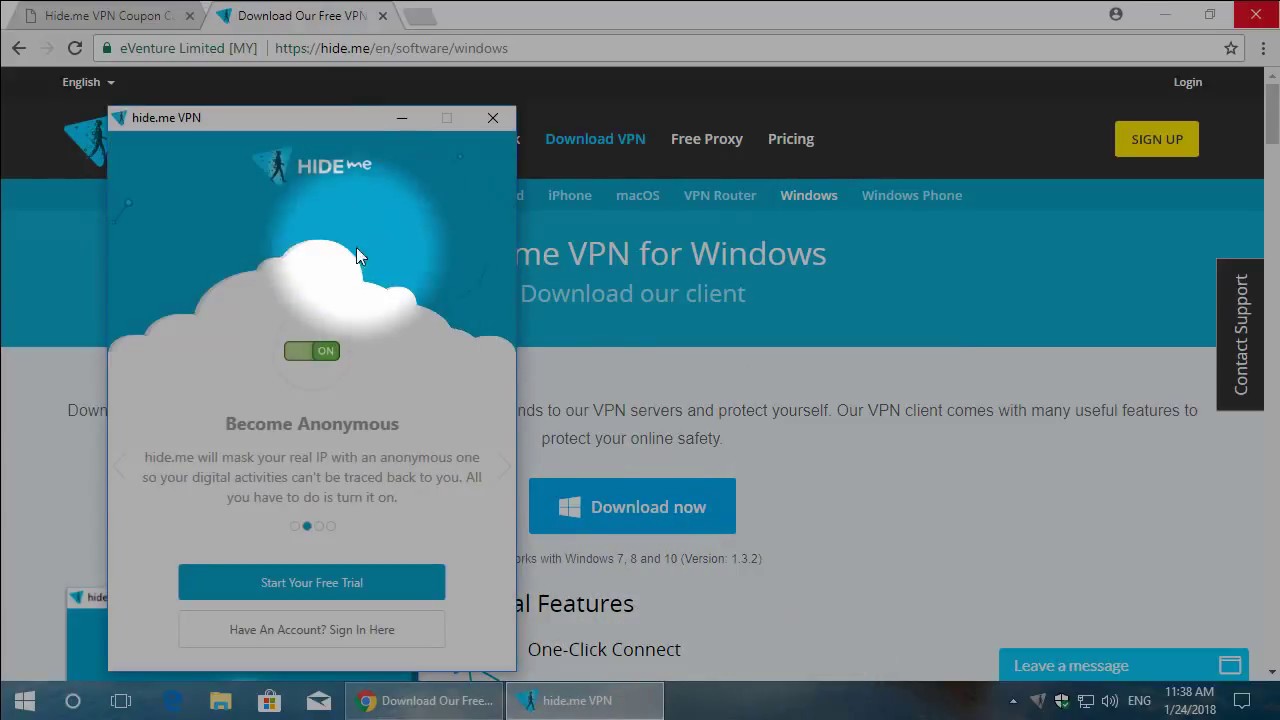Close the hide.me VPN window
Screen dimensions: 1280x720
click(493, 118)
